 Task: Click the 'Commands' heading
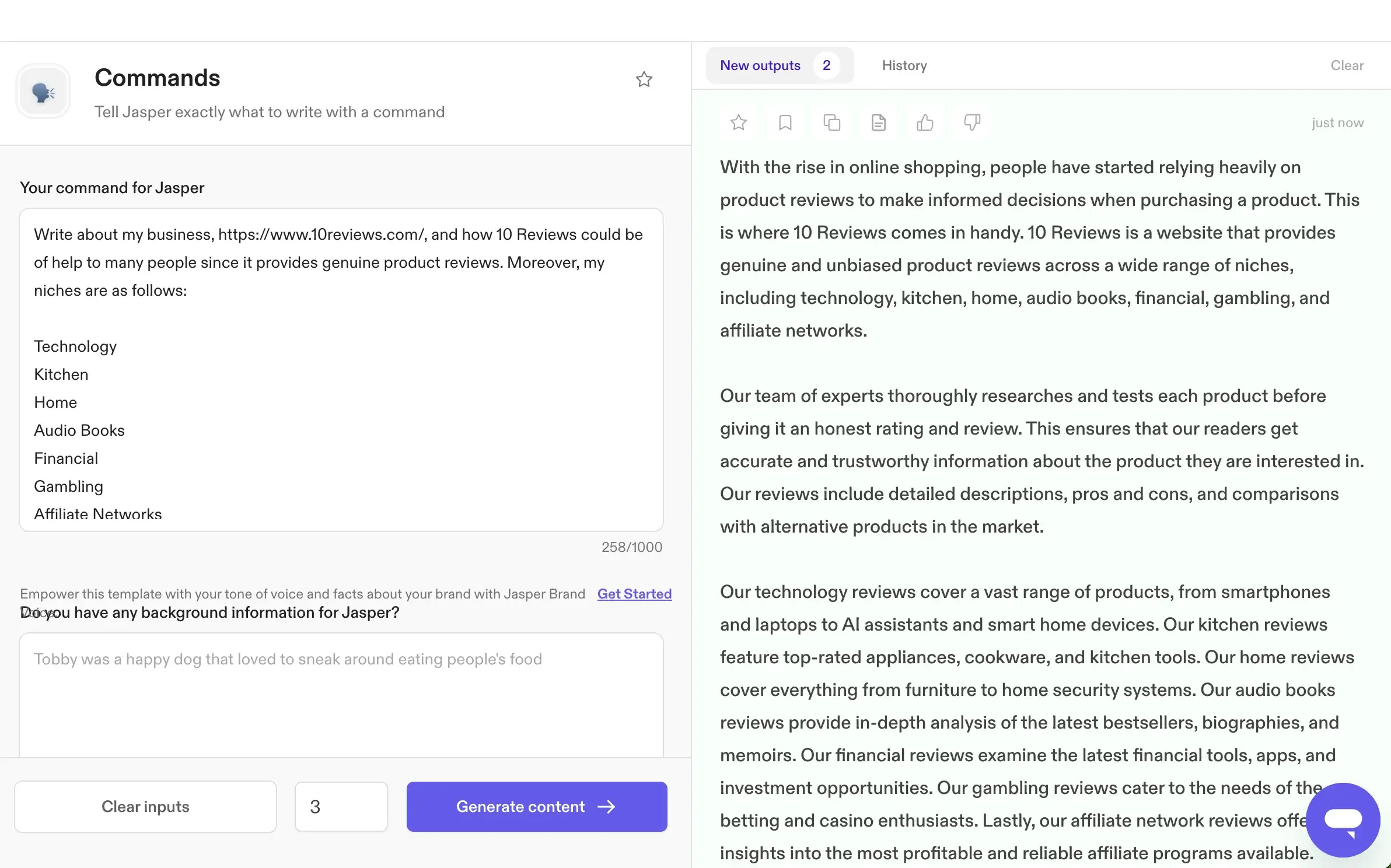158,78
